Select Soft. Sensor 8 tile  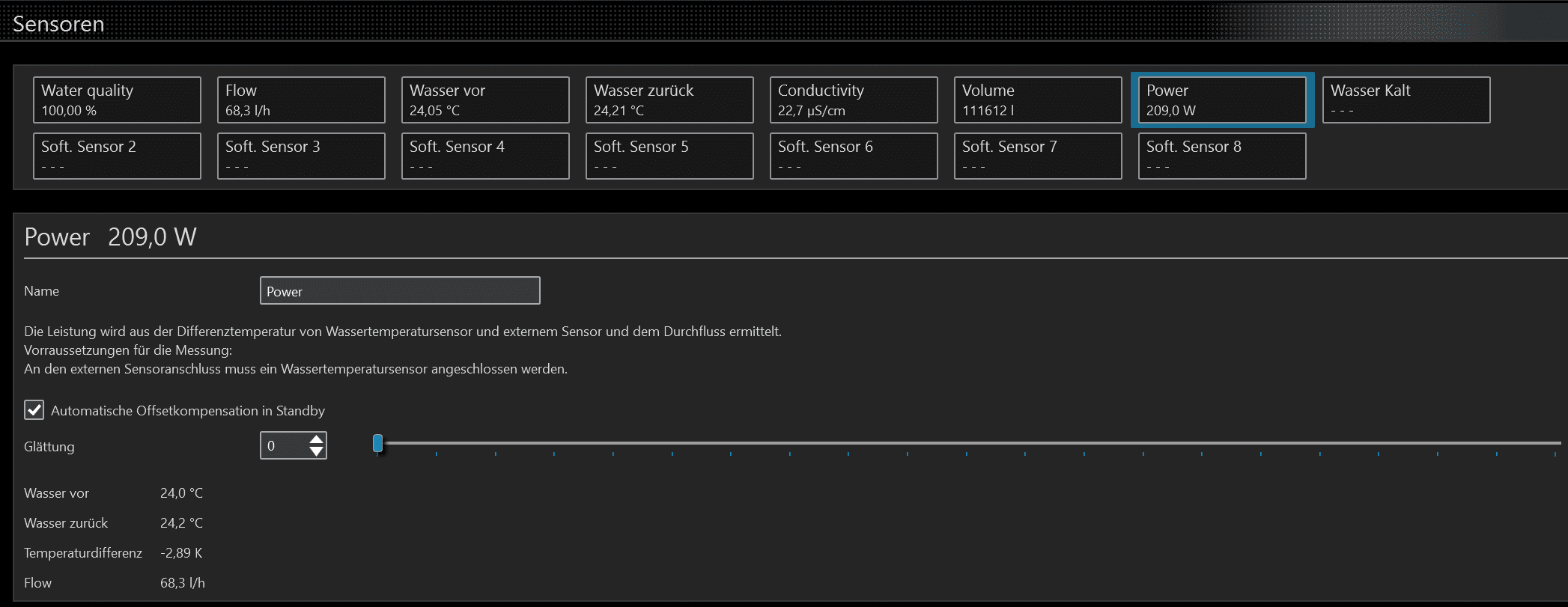[1222, 156]
